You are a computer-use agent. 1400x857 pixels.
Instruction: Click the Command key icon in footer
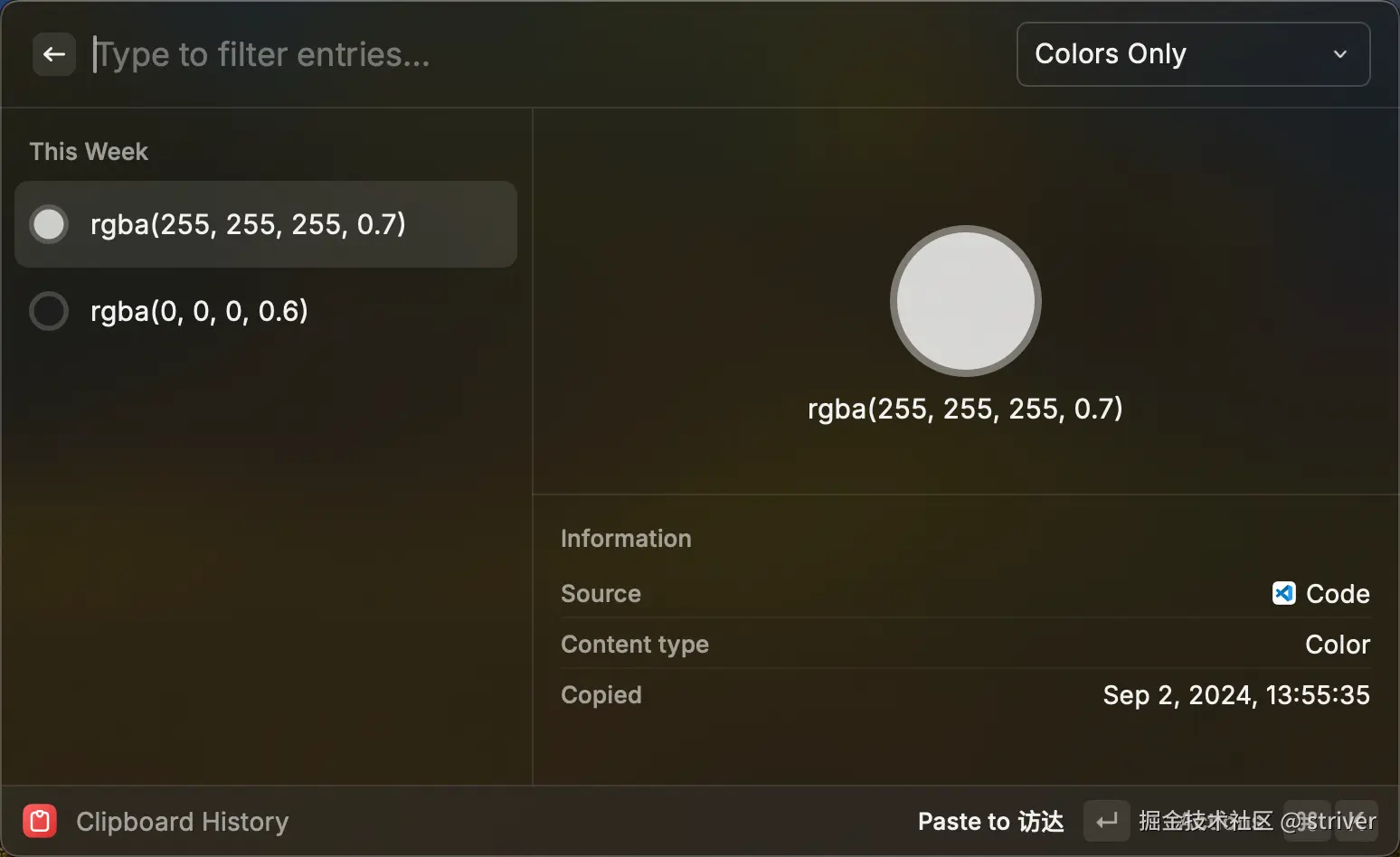(x=1307, y=821)
